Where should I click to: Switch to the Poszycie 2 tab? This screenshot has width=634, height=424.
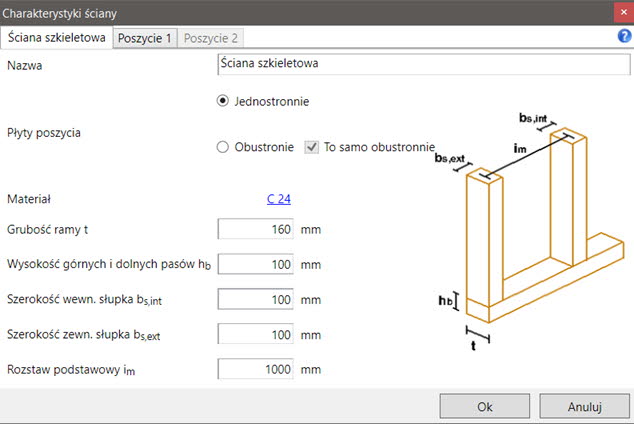(211, 38)
